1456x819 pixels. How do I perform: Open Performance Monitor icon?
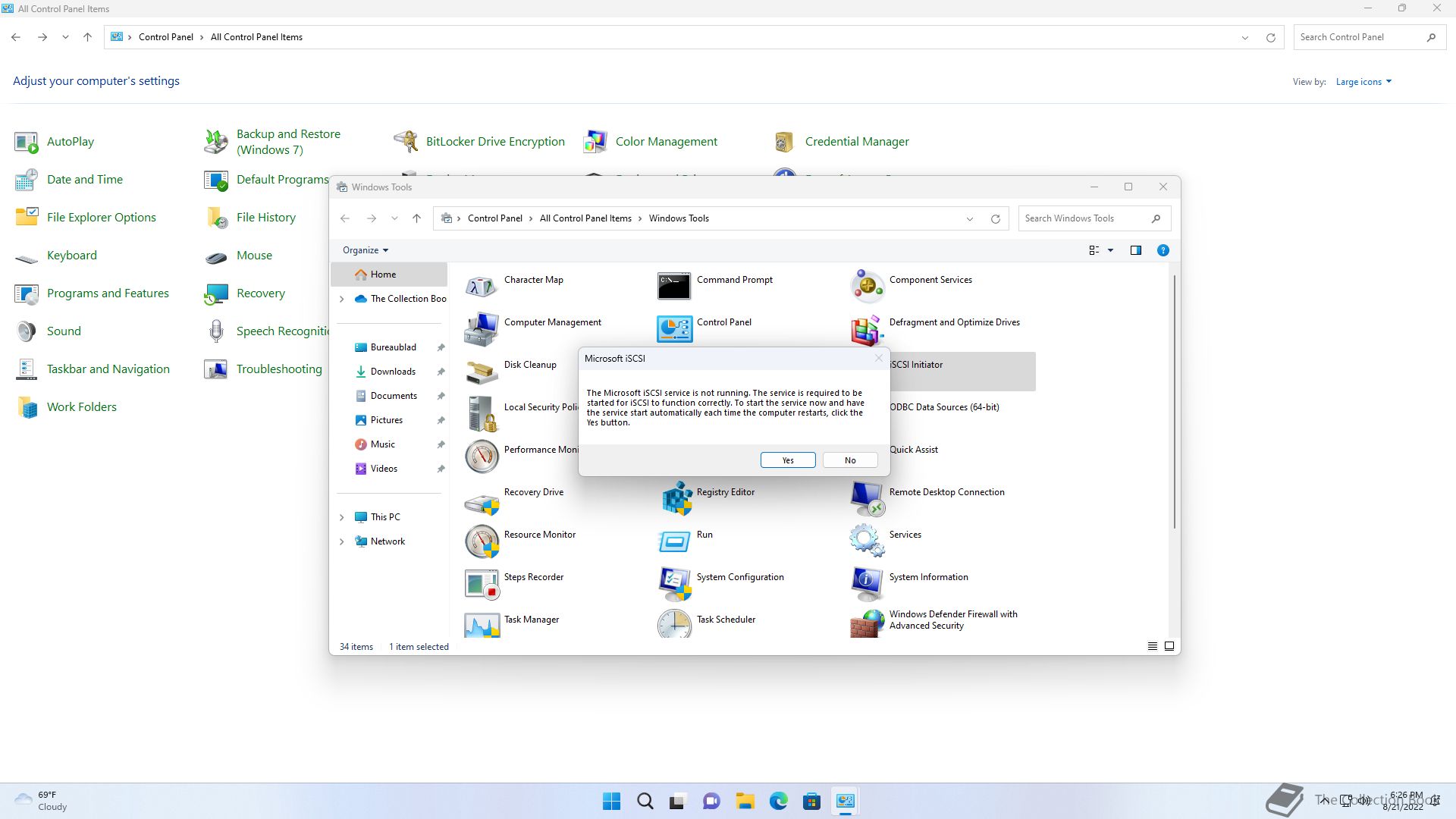click(482, 457)
